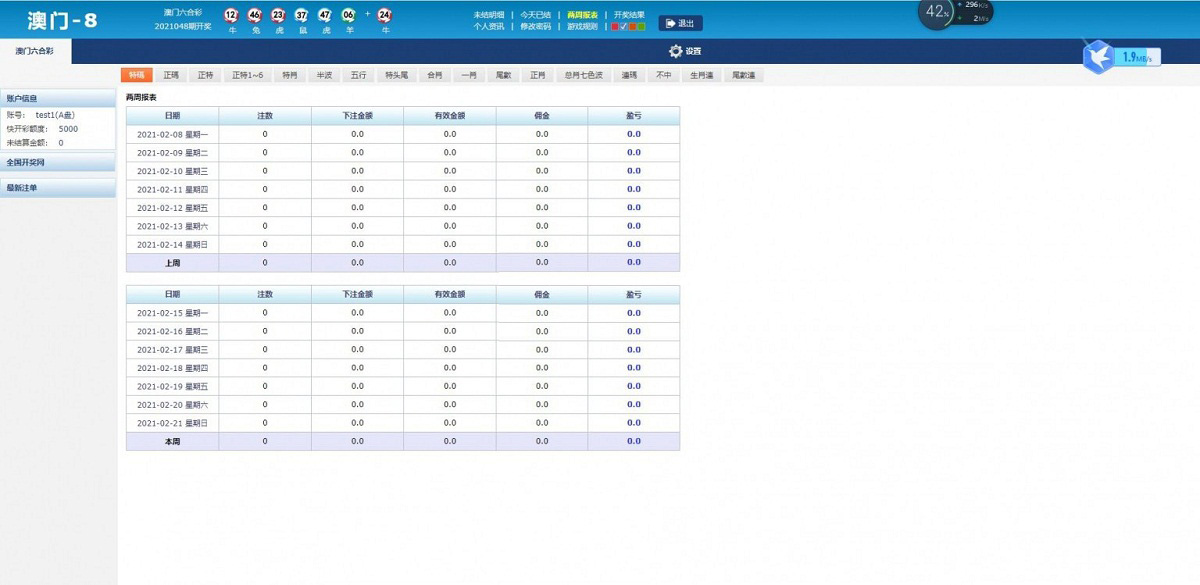This screenshot has width=1200, height=585.
Task: Click the special ball number 24
Action: tap(385, 15)
